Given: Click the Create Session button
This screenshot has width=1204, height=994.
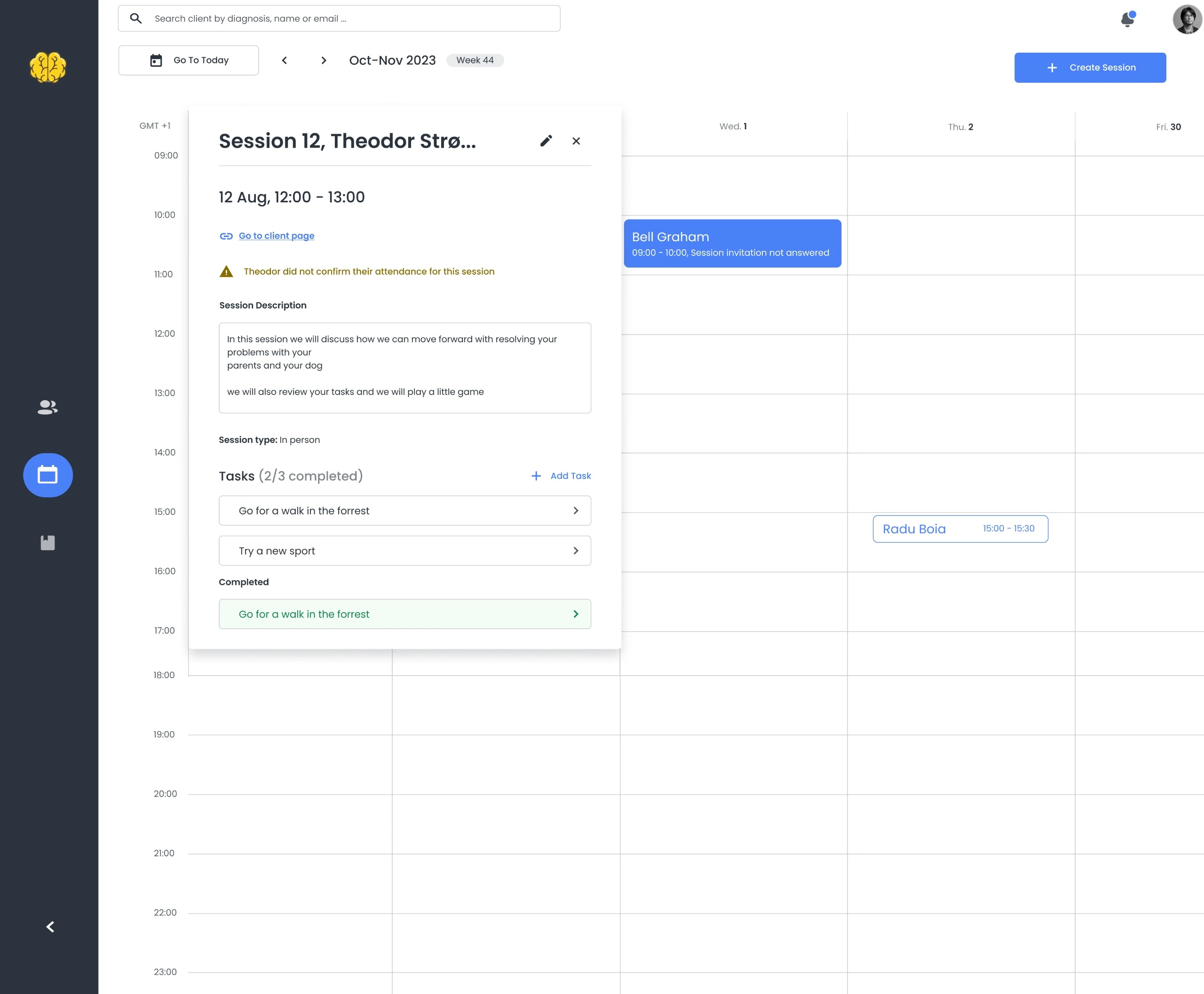Looking at the screenshot, I should 1089,68.
